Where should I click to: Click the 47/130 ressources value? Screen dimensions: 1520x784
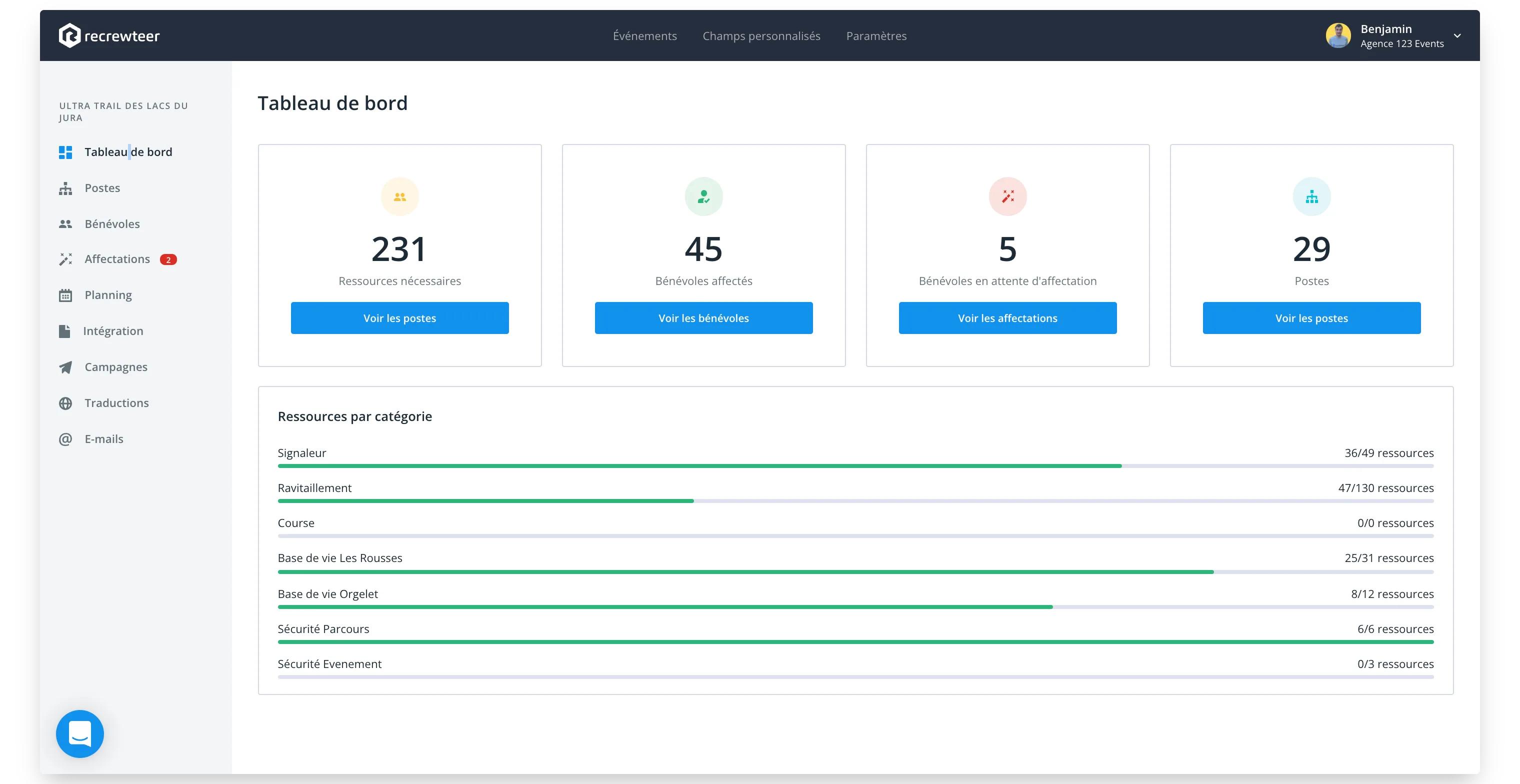tap(1386, 488)
